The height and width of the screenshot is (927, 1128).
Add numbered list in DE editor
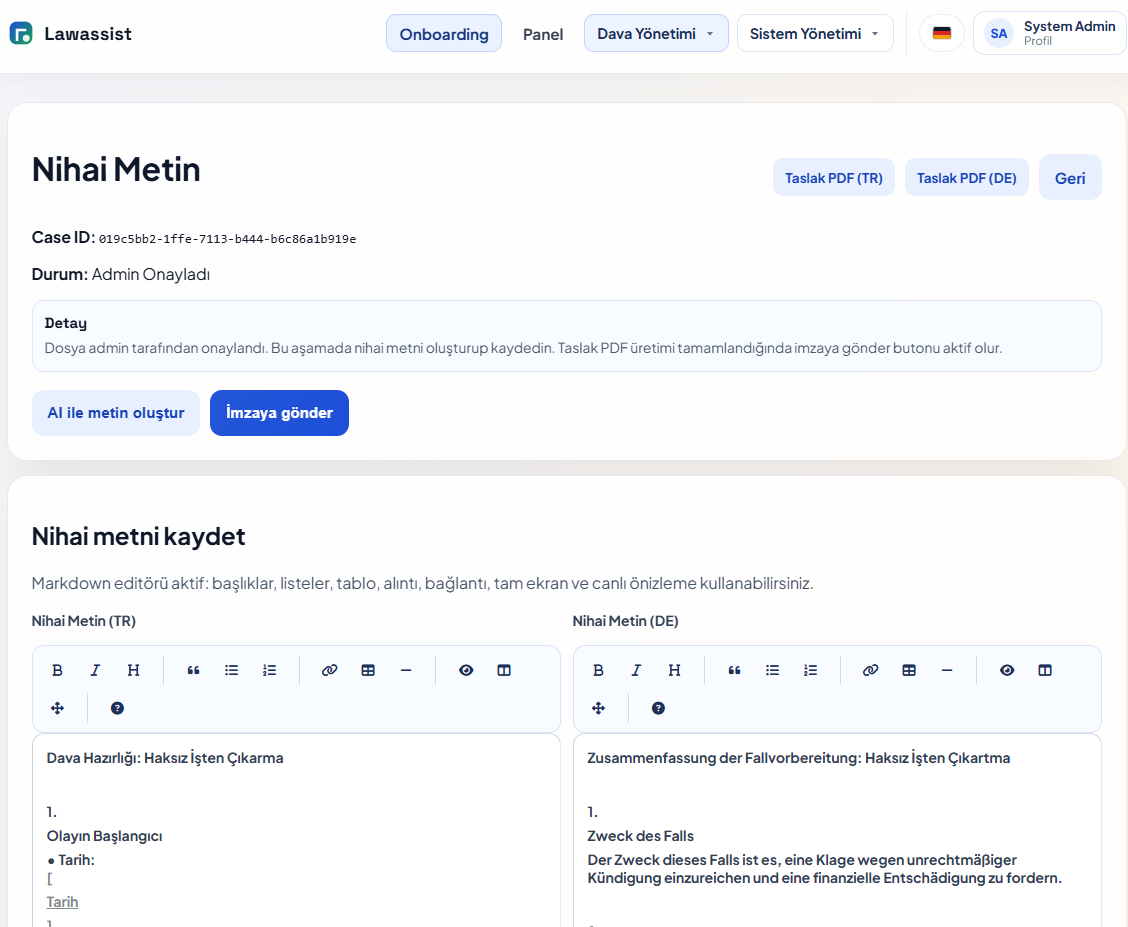(x=811, y=670)
